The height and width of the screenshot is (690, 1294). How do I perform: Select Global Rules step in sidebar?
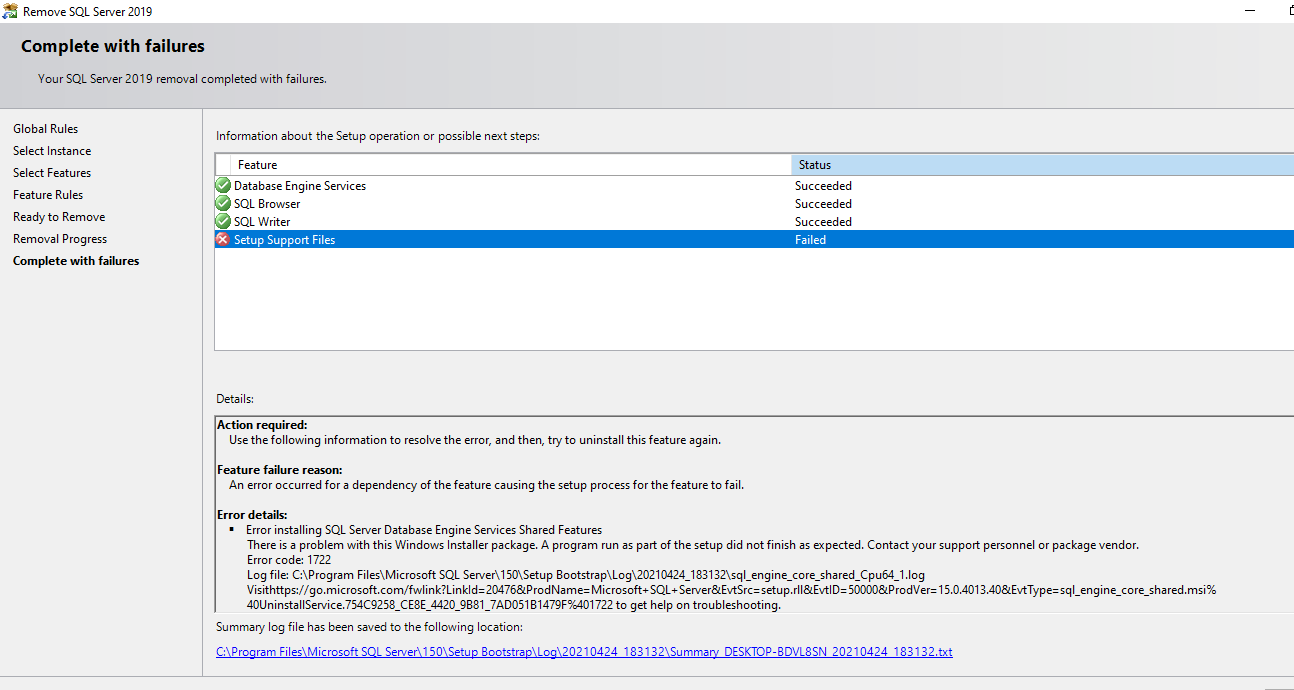point(45,128)
